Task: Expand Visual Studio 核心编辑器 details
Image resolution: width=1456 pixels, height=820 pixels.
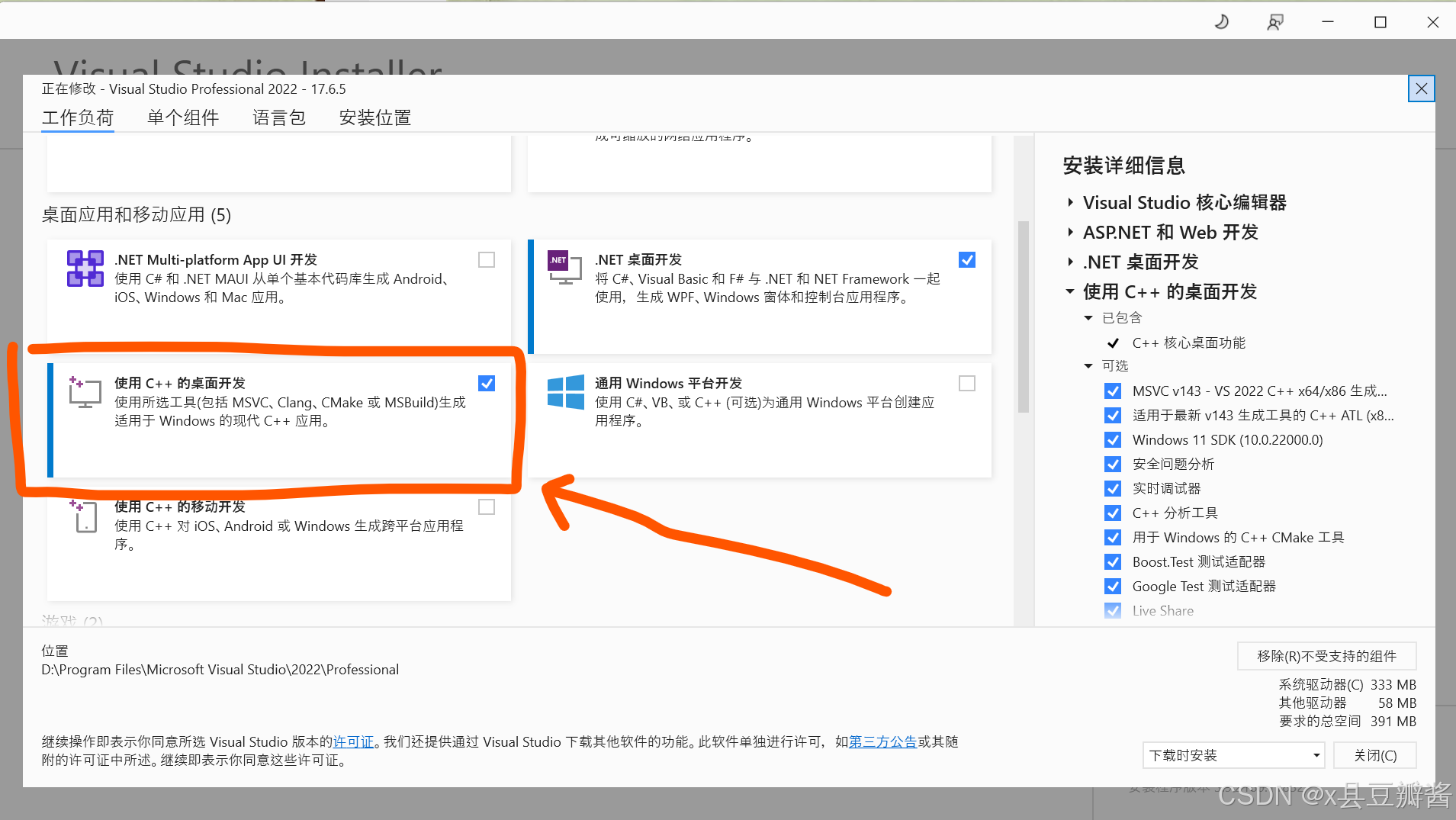Action: pos(1070,203)
